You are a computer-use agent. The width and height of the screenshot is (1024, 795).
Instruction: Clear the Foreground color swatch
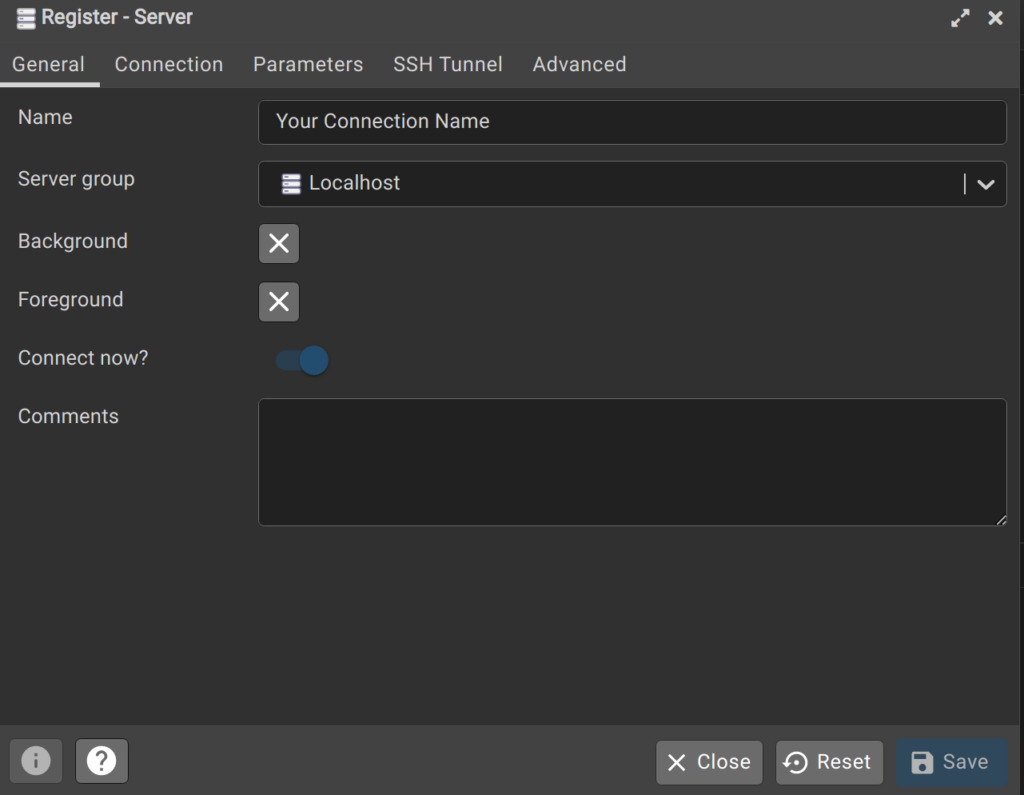tap(279, 302)
